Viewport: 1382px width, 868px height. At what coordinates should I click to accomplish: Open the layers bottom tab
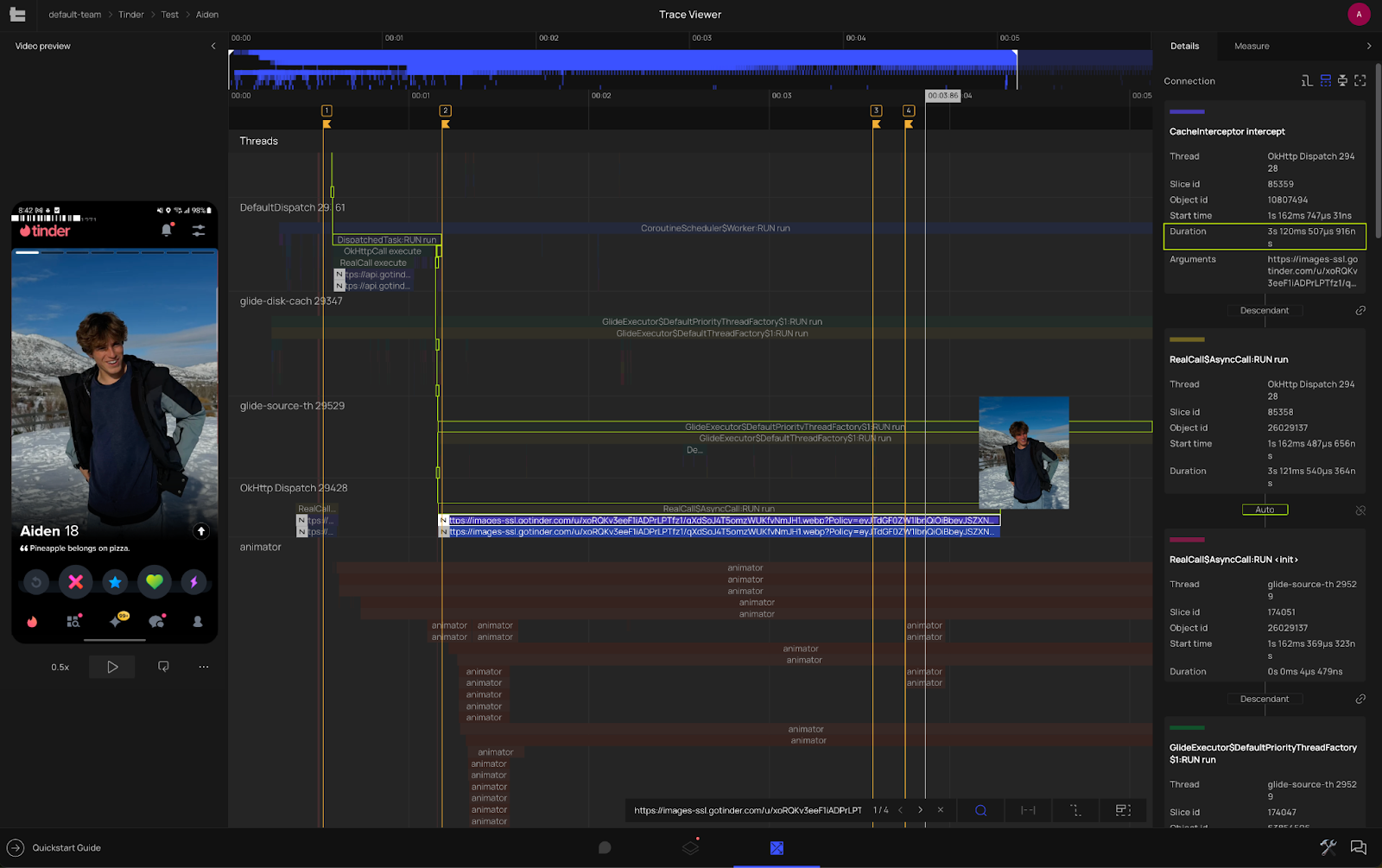[x=690, y=848]
